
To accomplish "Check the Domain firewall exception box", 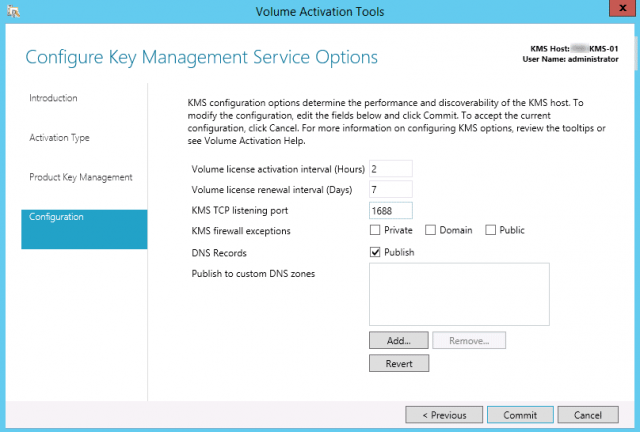I will point(431,231).
